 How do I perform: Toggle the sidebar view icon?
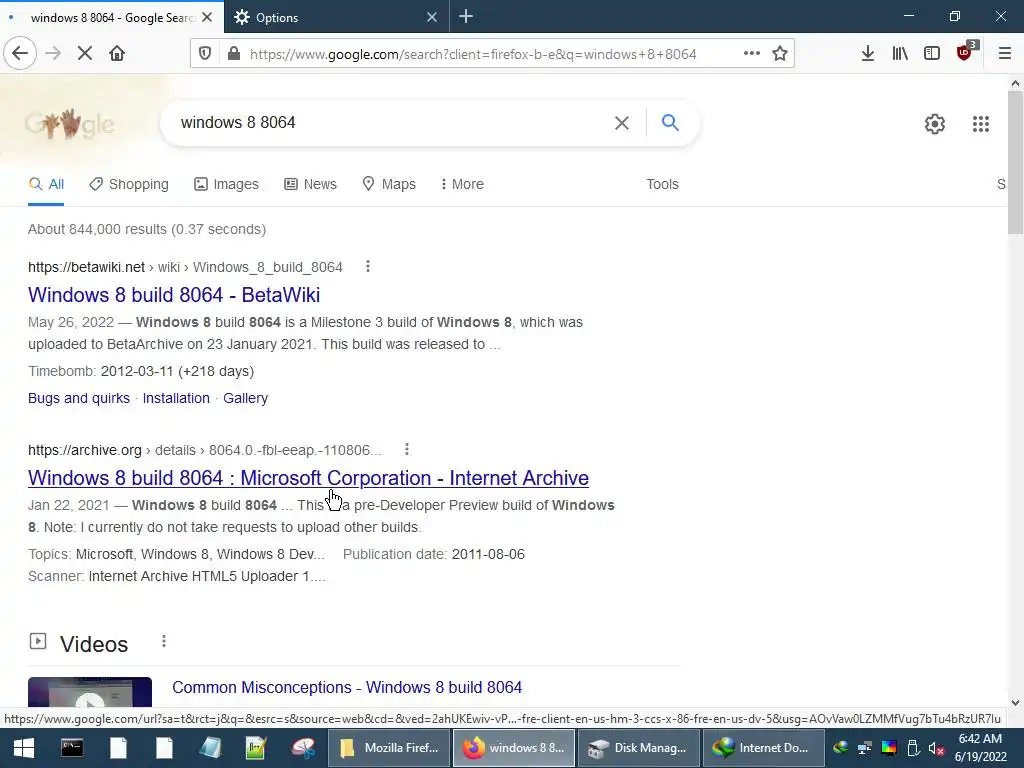click(932, 54)
